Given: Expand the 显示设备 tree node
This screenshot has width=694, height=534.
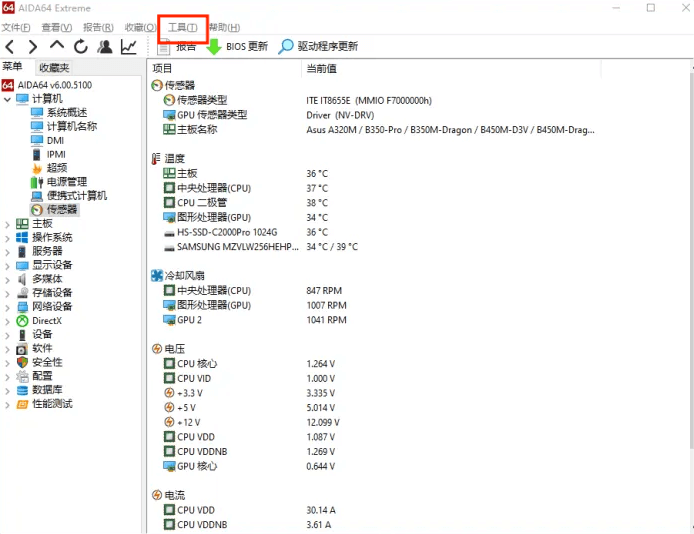Looking at the screenshot, I should [7, 266].
